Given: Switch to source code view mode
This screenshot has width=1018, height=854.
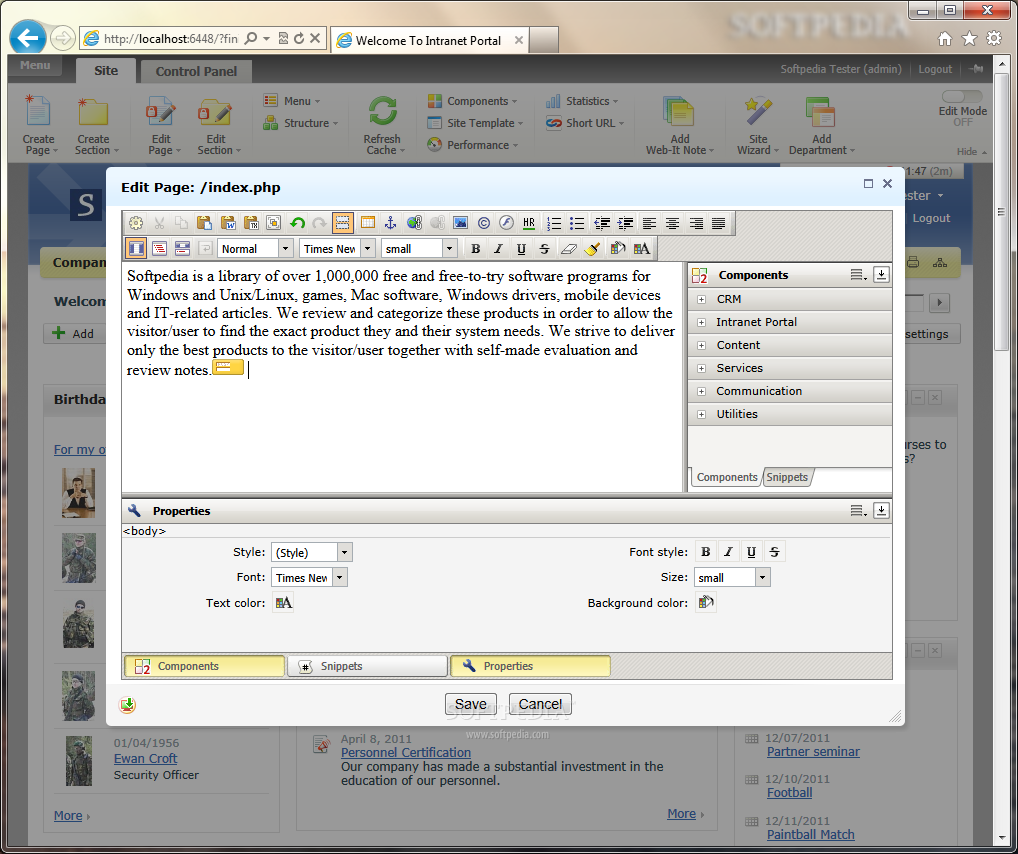Looking at the screenshot, I should coord(159,248).
